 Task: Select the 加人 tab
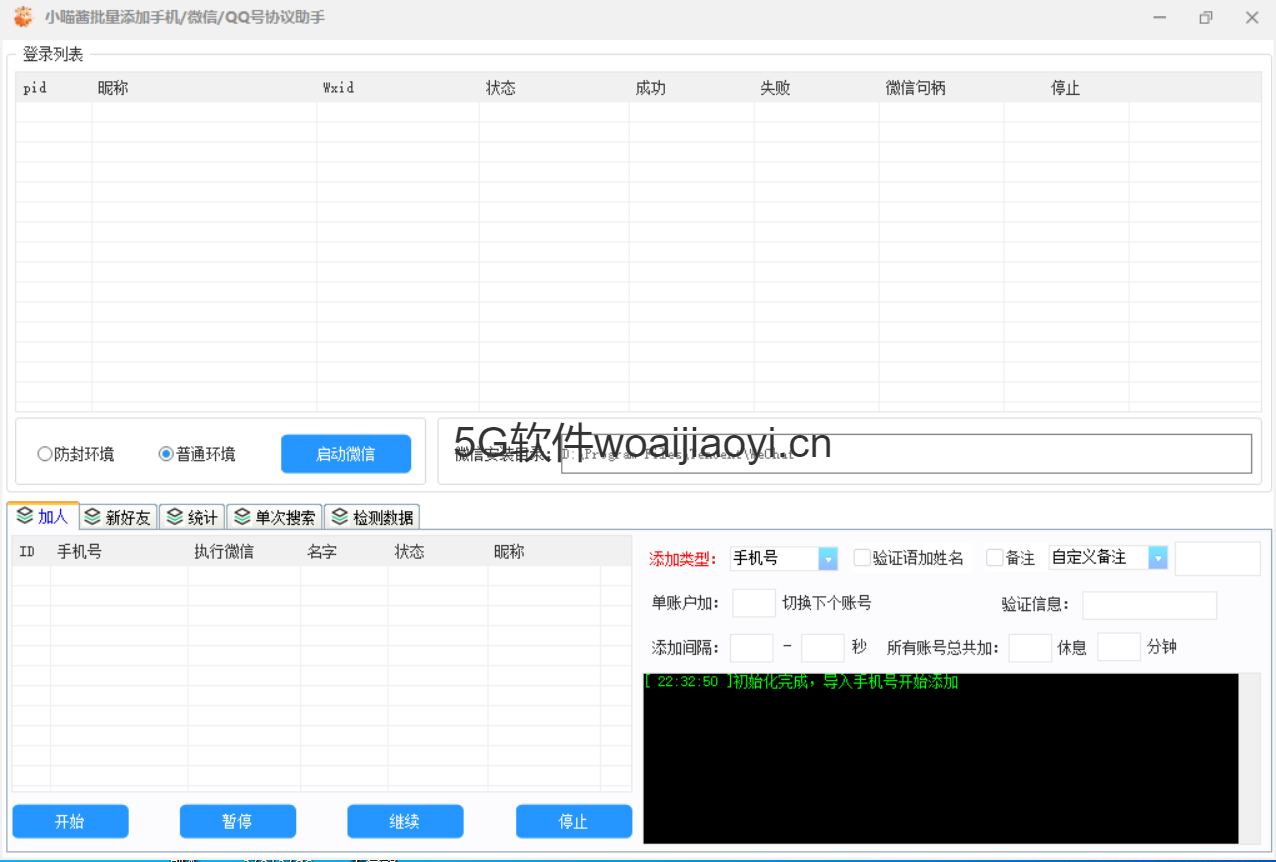click(43, 516)
